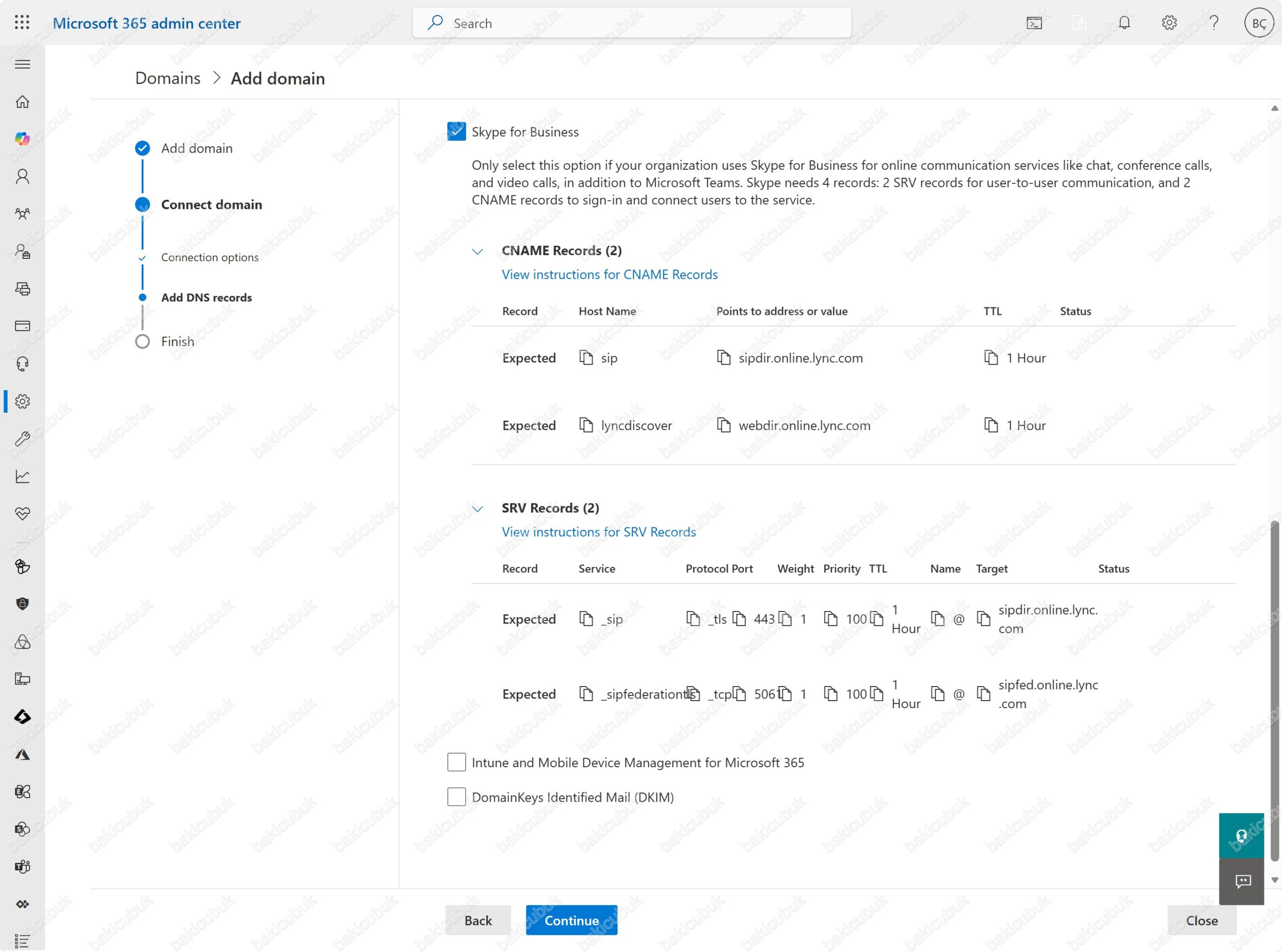
Task: Open the Users icon in sidebar
Action: pos(23,176)
